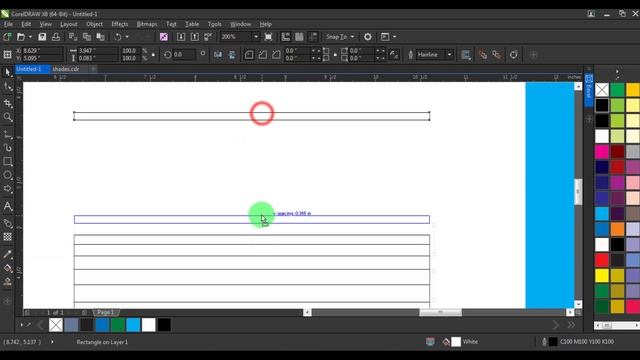Image resolution: width=640 pixels, height=360 pixels.
Task: Select the Zoom magnifier tool
Action: click(7, 118)
